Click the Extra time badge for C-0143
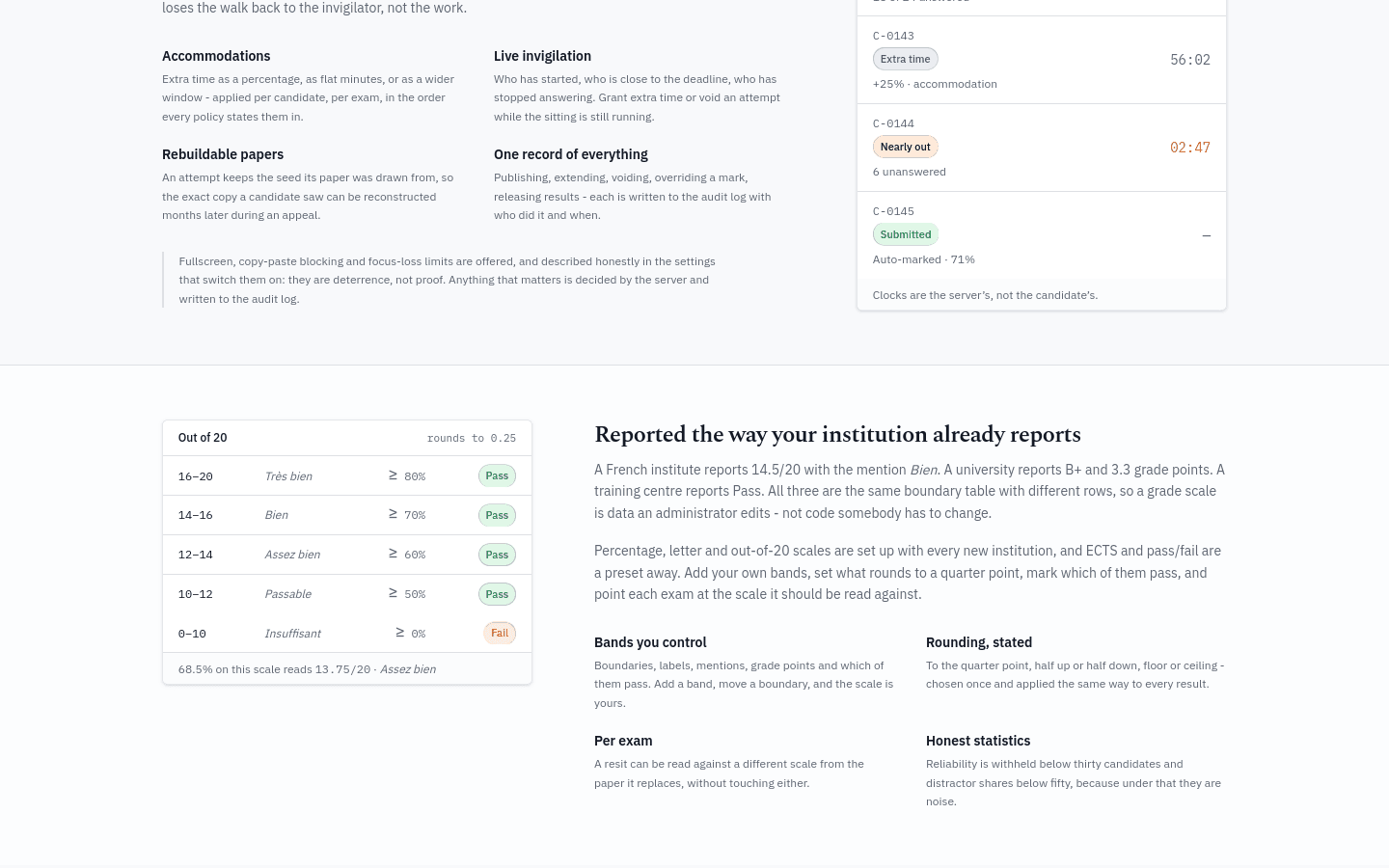The width and height of the screenshot is (1389, 868). coord(905,59)
